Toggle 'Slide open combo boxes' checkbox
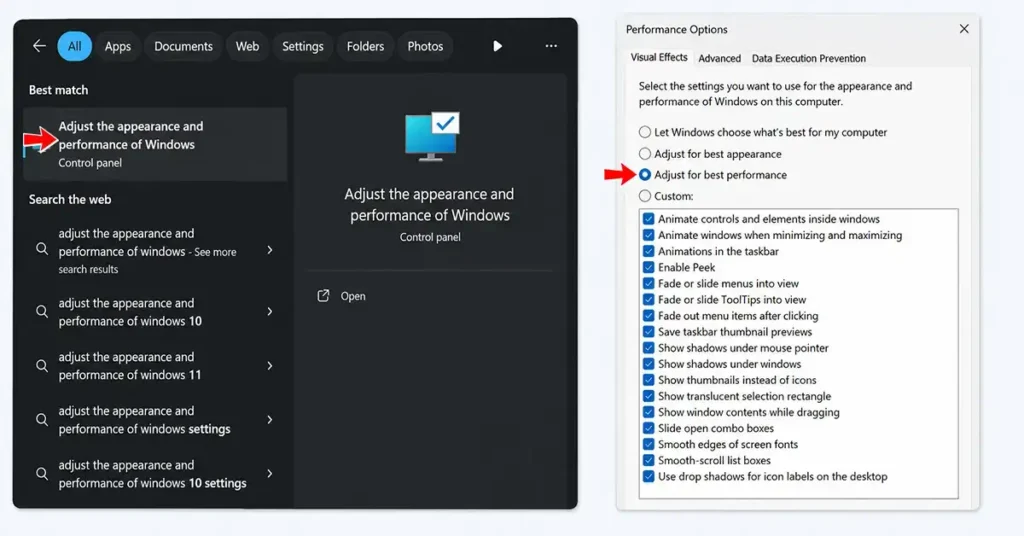1024x536 pixels. coord(648,428)
